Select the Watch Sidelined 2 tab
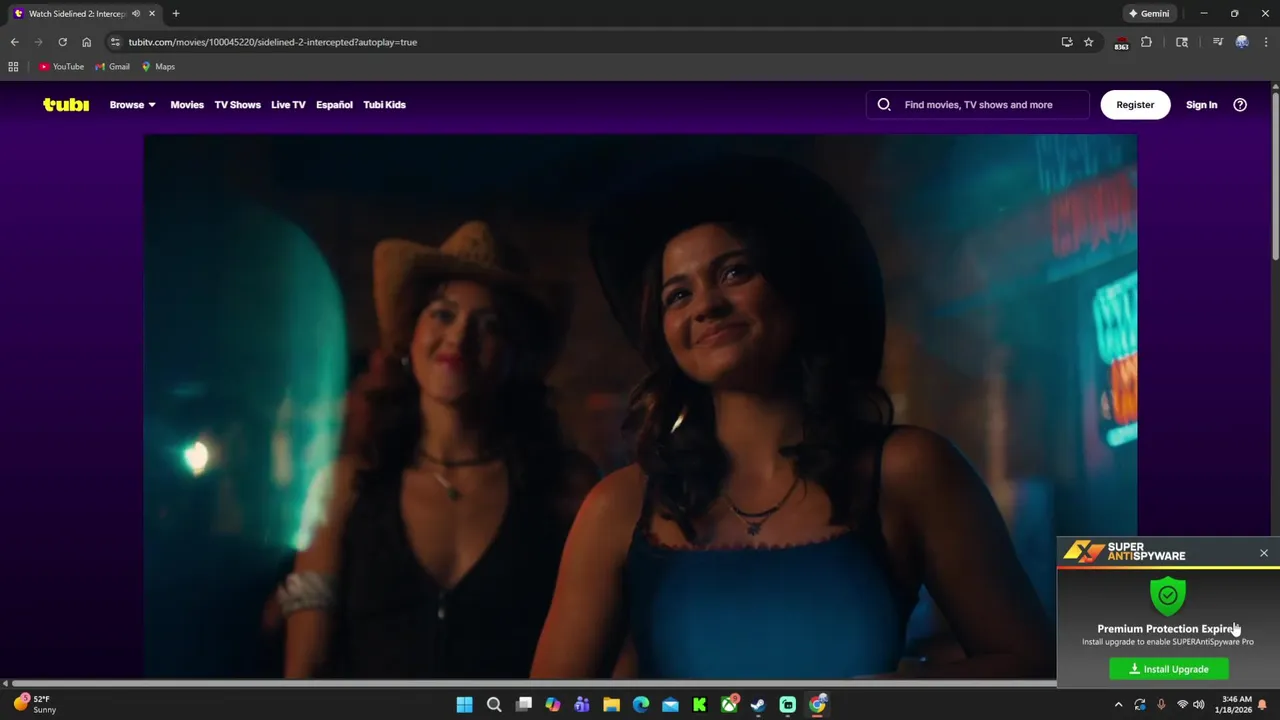Image resolution: width=1280 pixels, height=720 pixels. [85, 14]
